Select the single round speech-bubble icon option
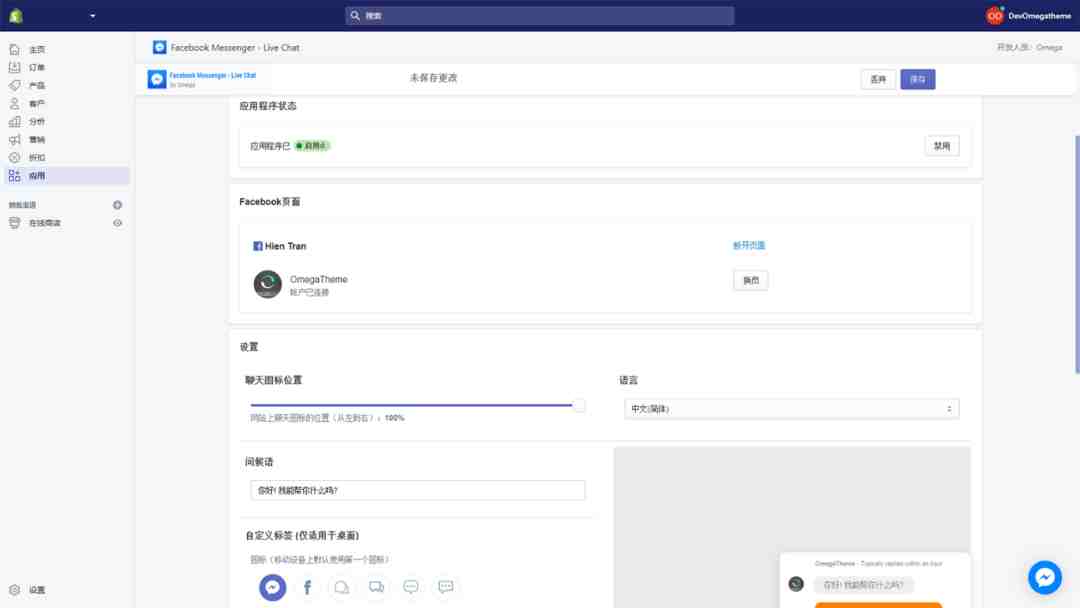This screenshot has height=608, width=1080. point(342,587)
